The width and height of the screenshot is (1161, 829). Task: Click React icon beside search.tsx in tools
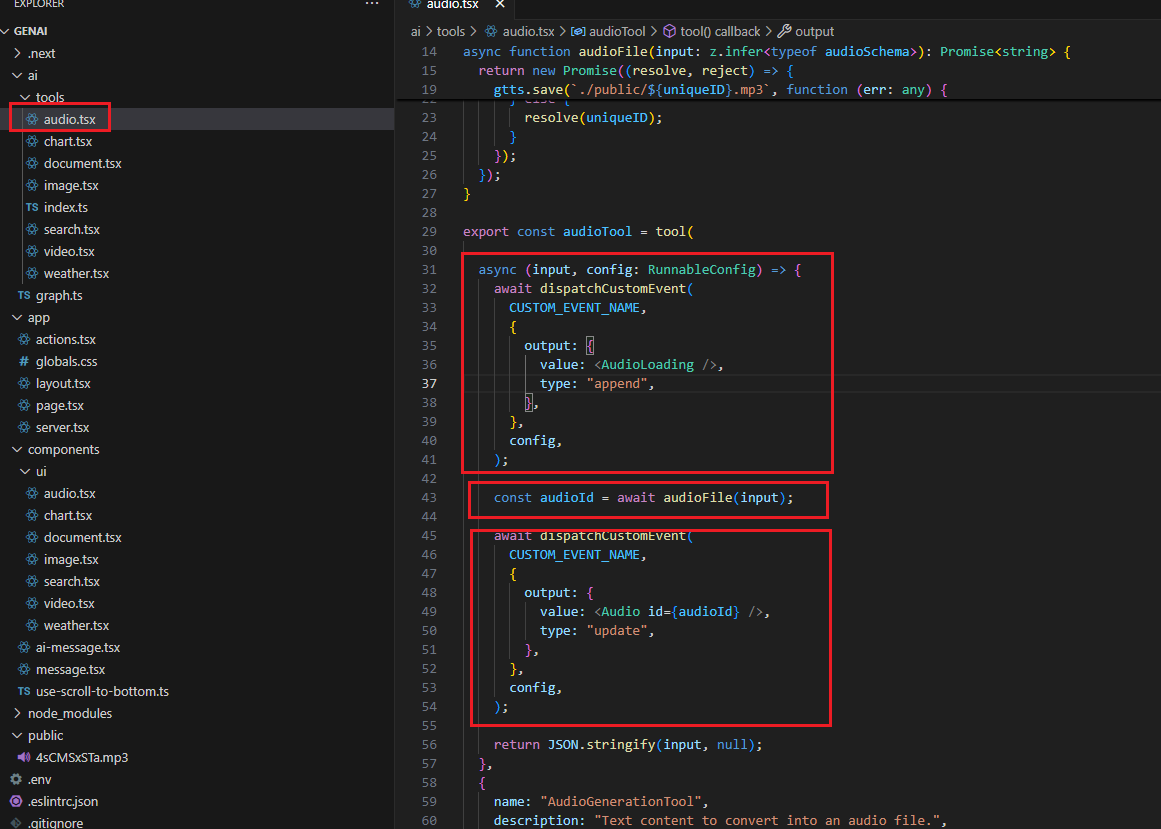[32, 229]
